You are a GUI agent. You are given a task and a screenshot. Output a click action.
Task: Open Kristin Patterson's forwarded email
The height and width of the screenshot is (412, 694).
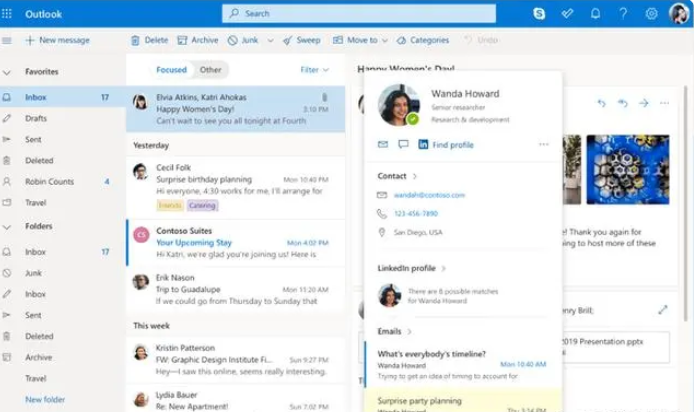click(x=235, y=359)
